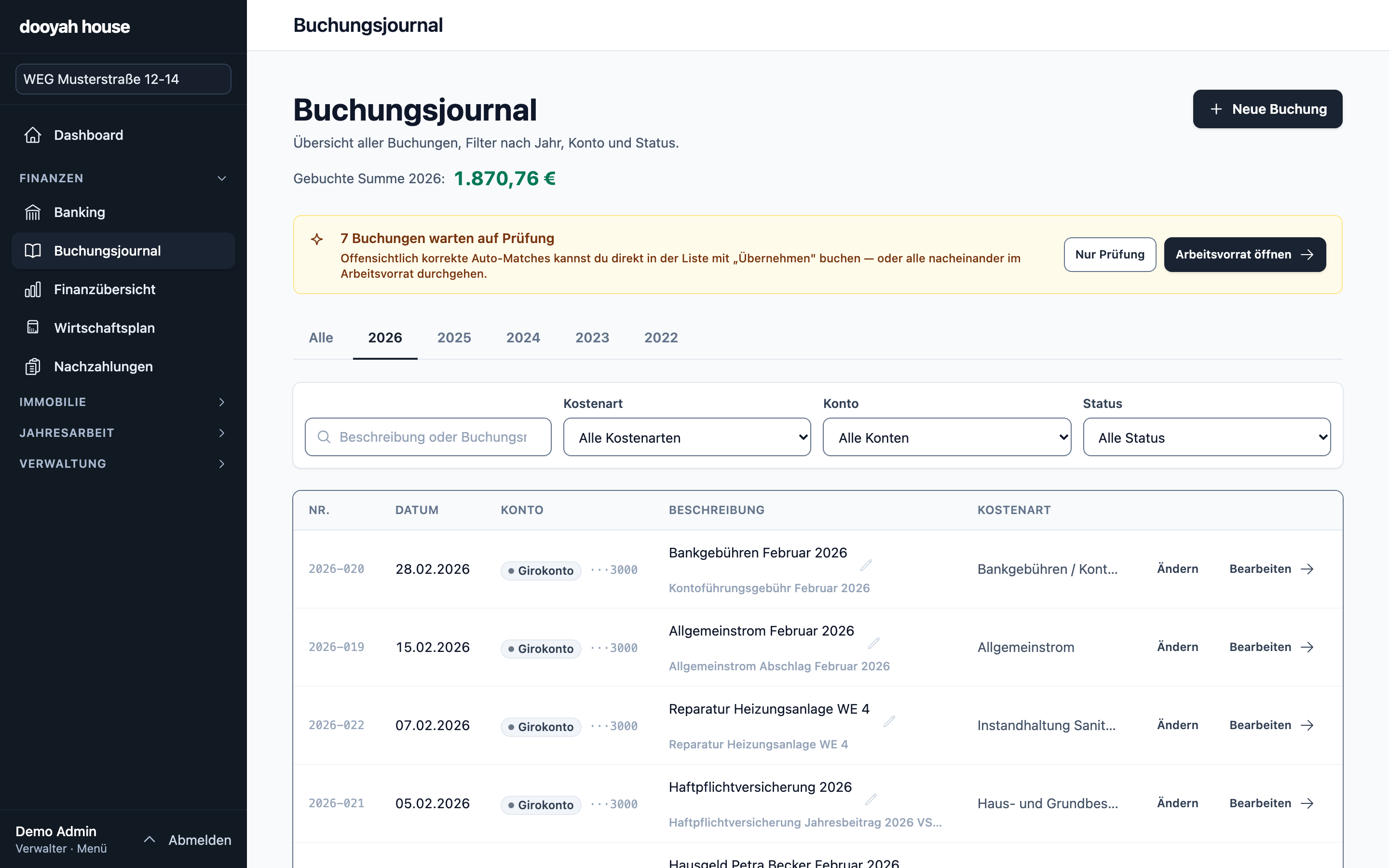Click Ändern for row 2026-022

[1177, 725]
